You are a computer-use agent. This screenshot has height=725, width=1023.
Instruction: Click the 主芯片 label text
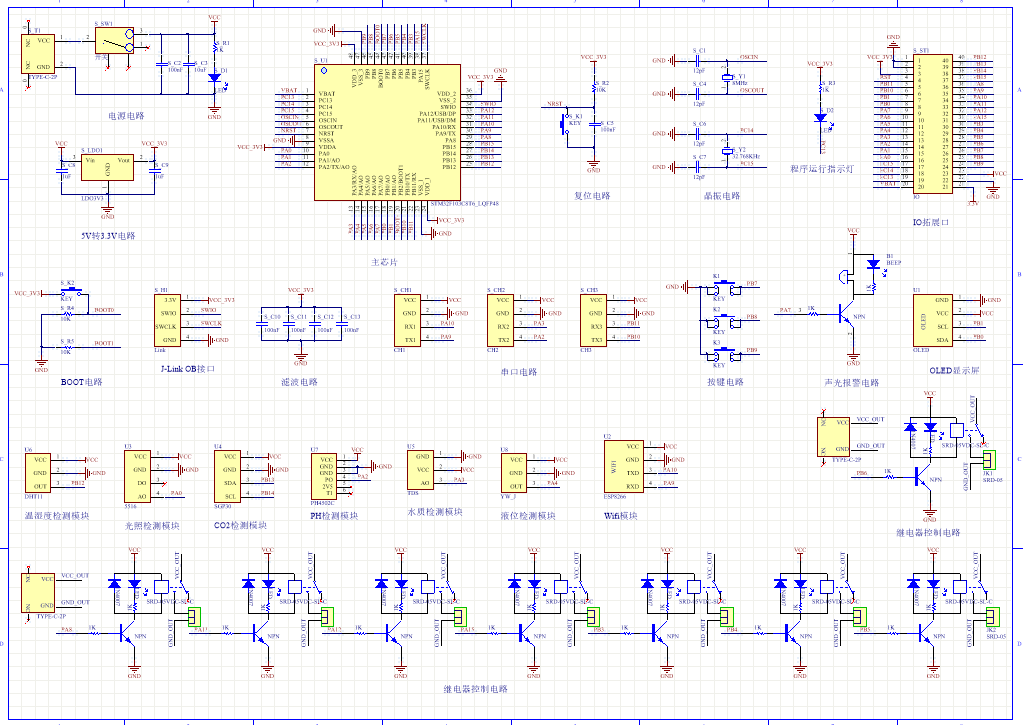tap(384, 261)
